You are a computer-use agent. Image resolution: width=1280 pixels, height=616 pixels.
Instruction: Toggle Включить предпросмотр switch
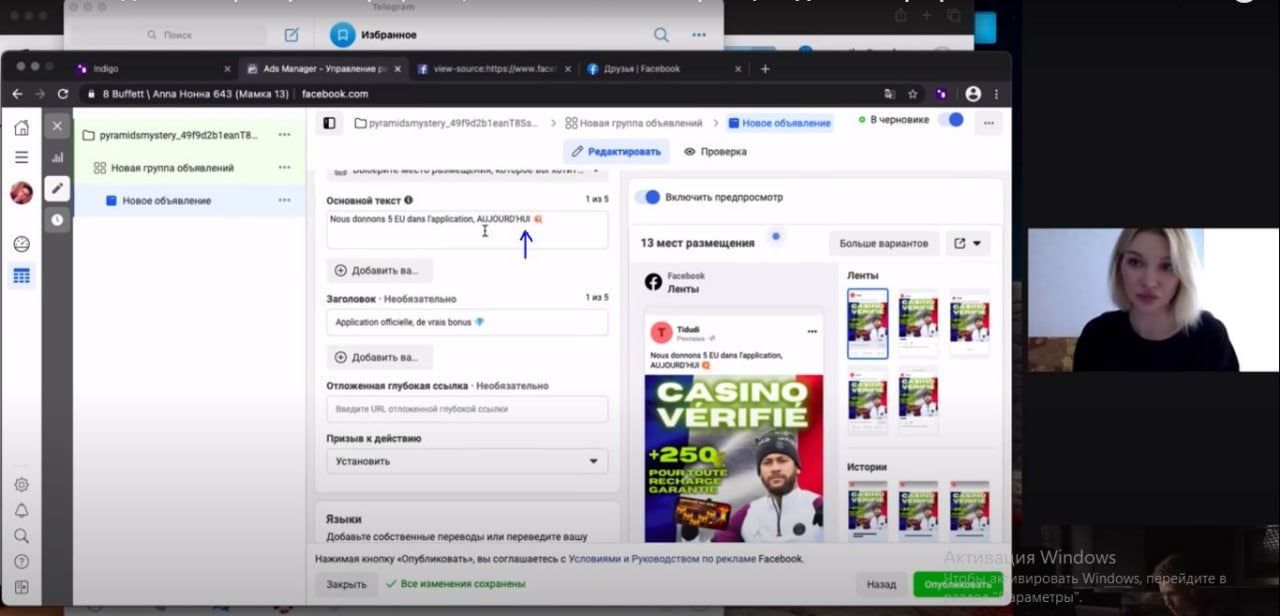648,197
